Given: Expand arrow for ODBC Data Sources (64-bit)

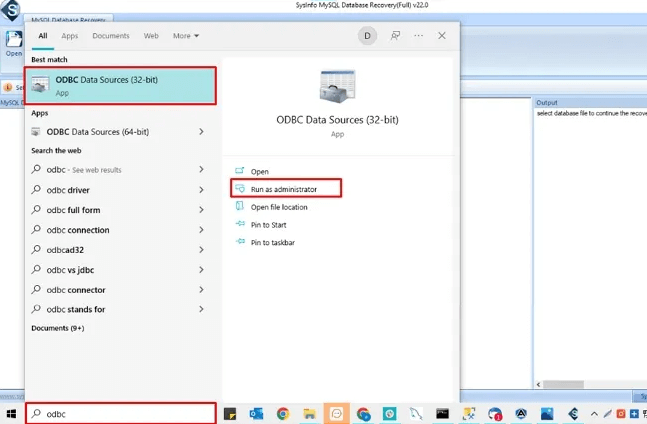Looking at the screenshot, I should point(201,132).
